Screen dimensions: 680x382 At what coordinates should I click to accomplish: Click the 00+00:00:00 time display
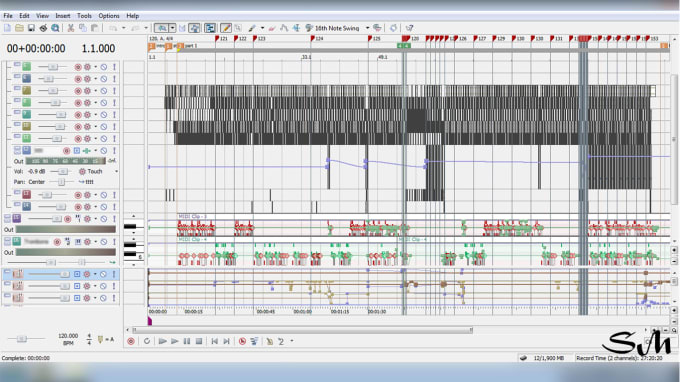[x=36, y=48]
